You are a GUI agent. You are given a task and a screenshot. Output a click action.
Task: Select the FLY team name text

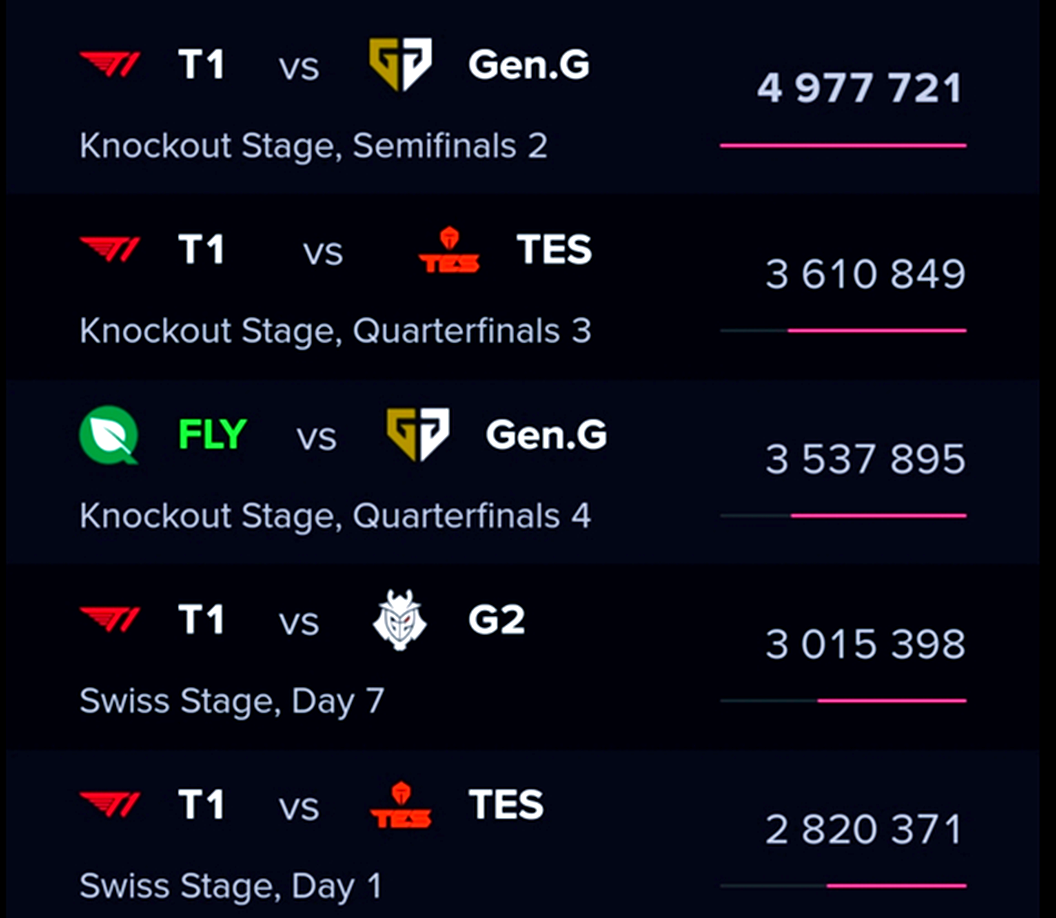coord(212,434)
